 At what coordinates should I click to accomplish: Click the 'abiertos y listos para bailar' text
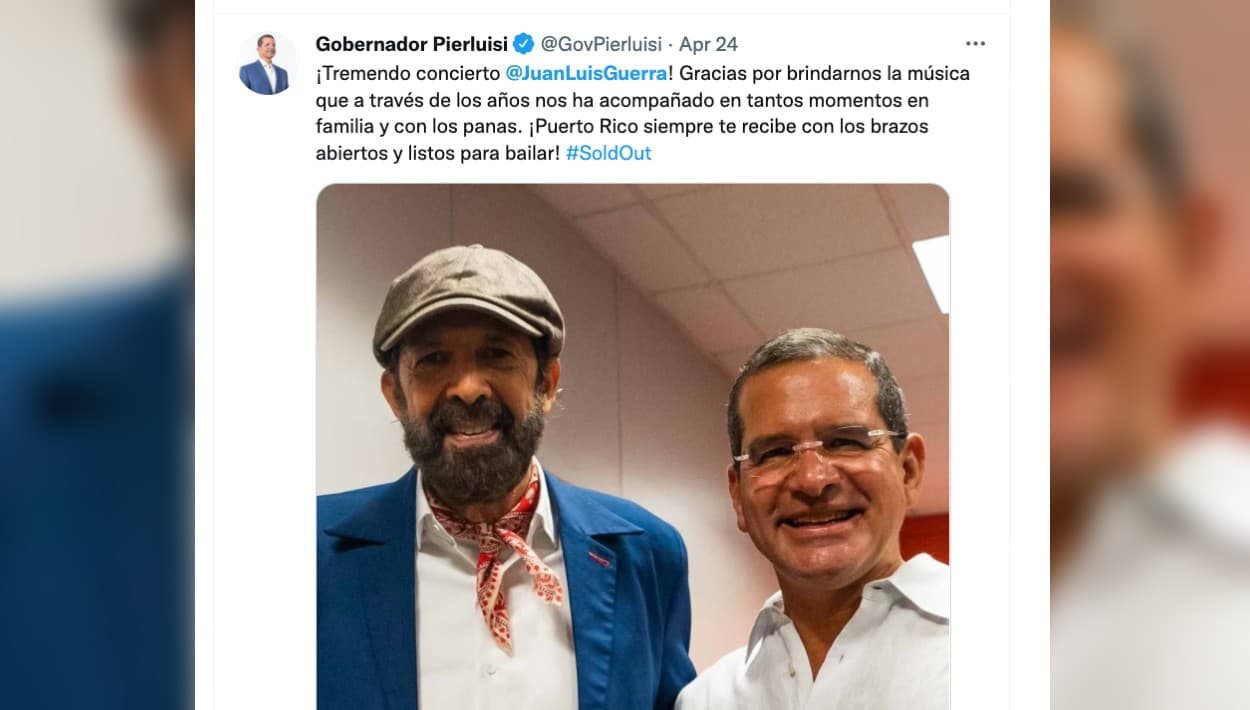coord(436,154)
